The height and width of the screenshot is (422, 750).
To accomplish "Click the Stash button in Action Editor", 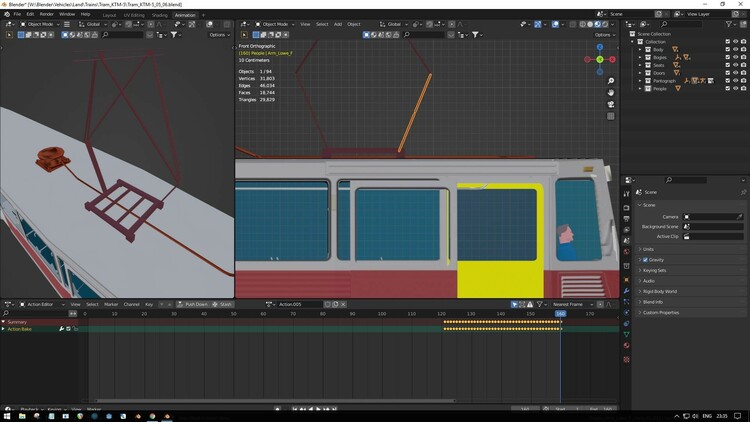I will pyautogui.click(x=223, y=304).
